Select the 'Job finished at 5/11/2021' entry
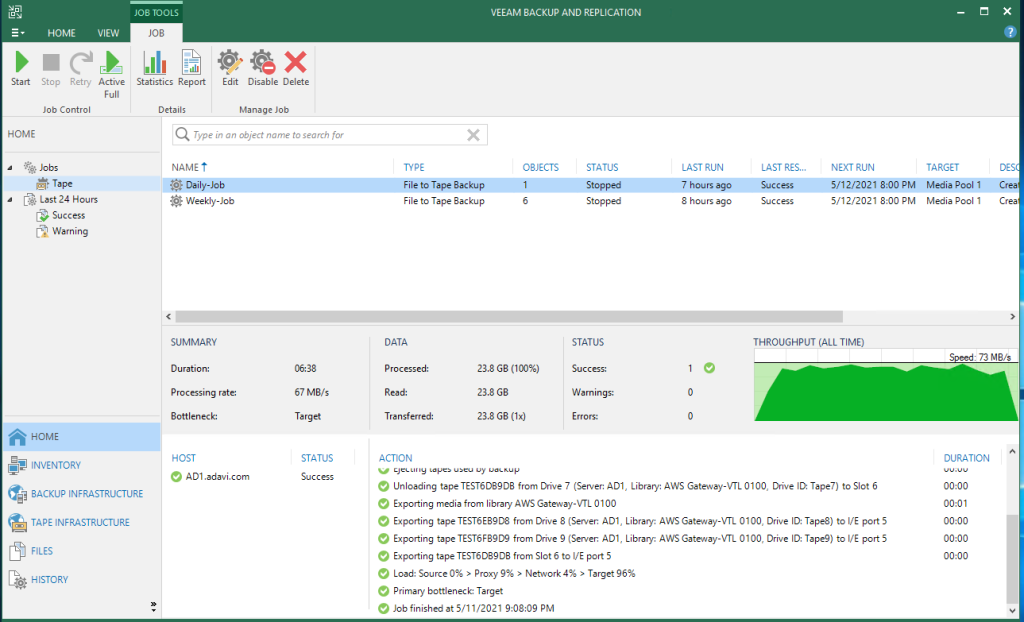Viewport: 1024px width, 622px height. pos(473,608)
